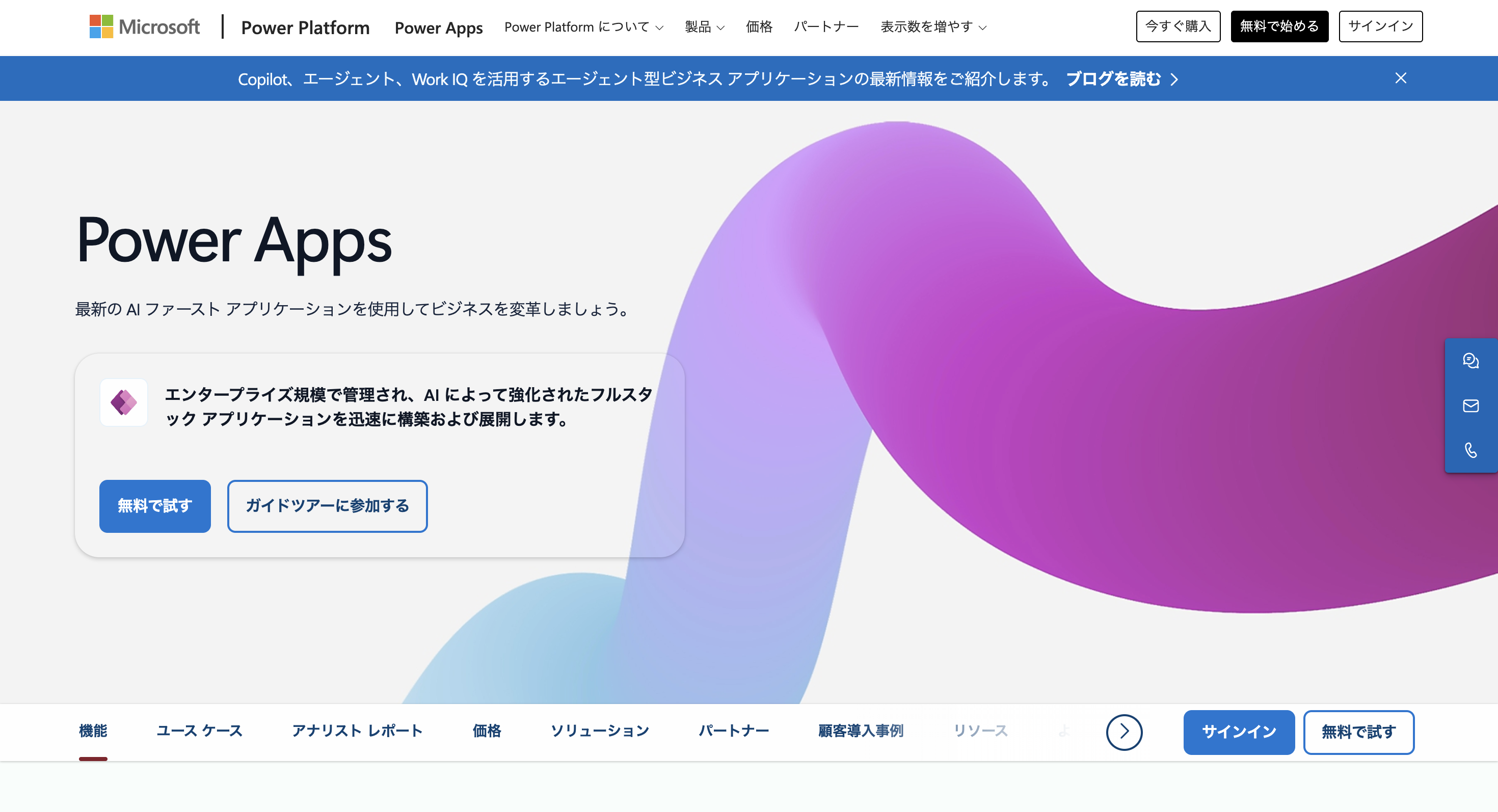Go to Power Platform home link

point(305,28)
